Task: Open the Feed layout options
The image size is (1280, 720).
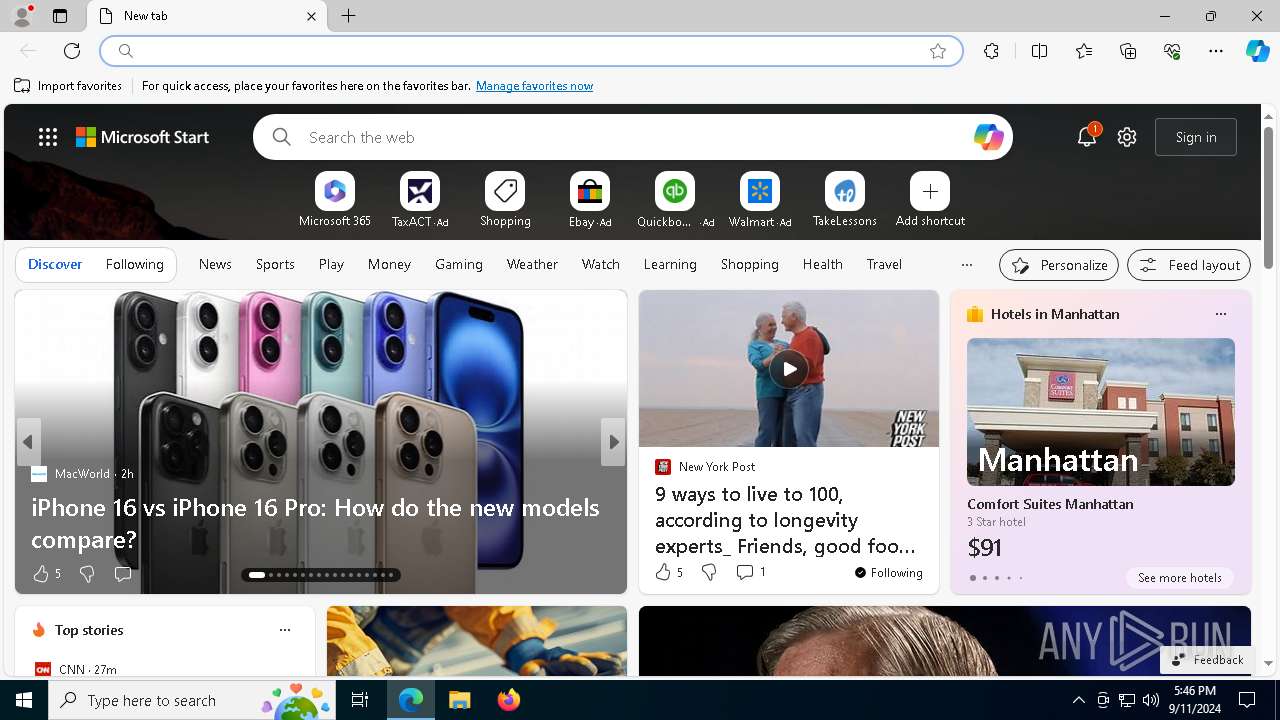Action: coord(1189,265)
